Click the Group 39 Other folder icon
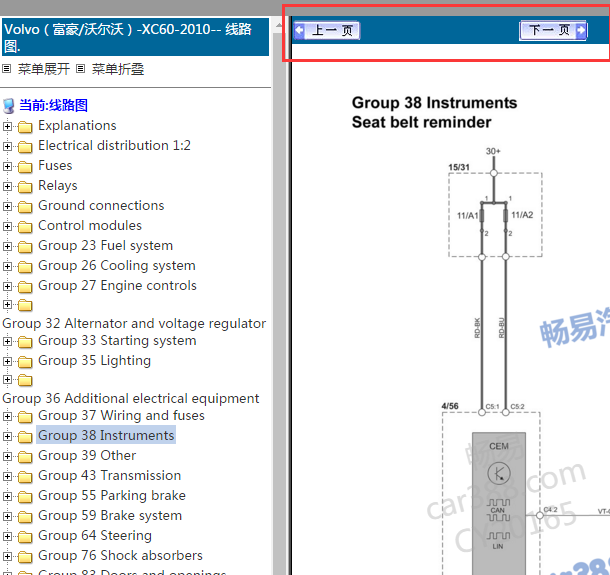 point(25,457)
